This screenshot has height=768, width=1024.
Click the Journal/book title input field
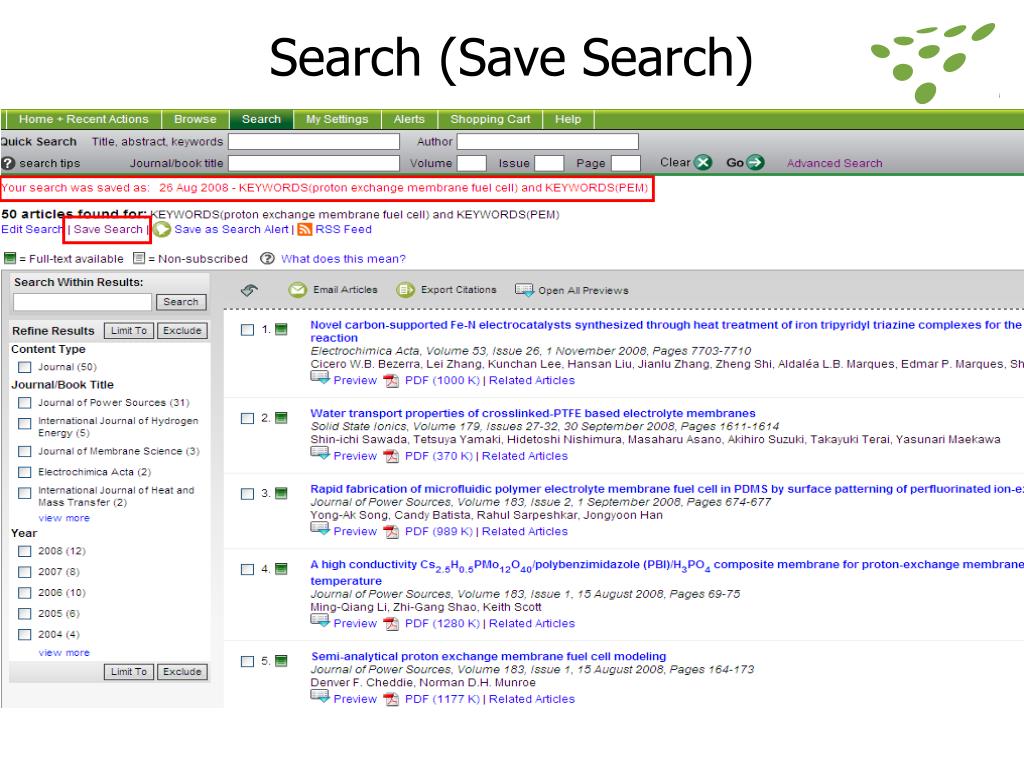pyautogui.click(x=313, y=163)
